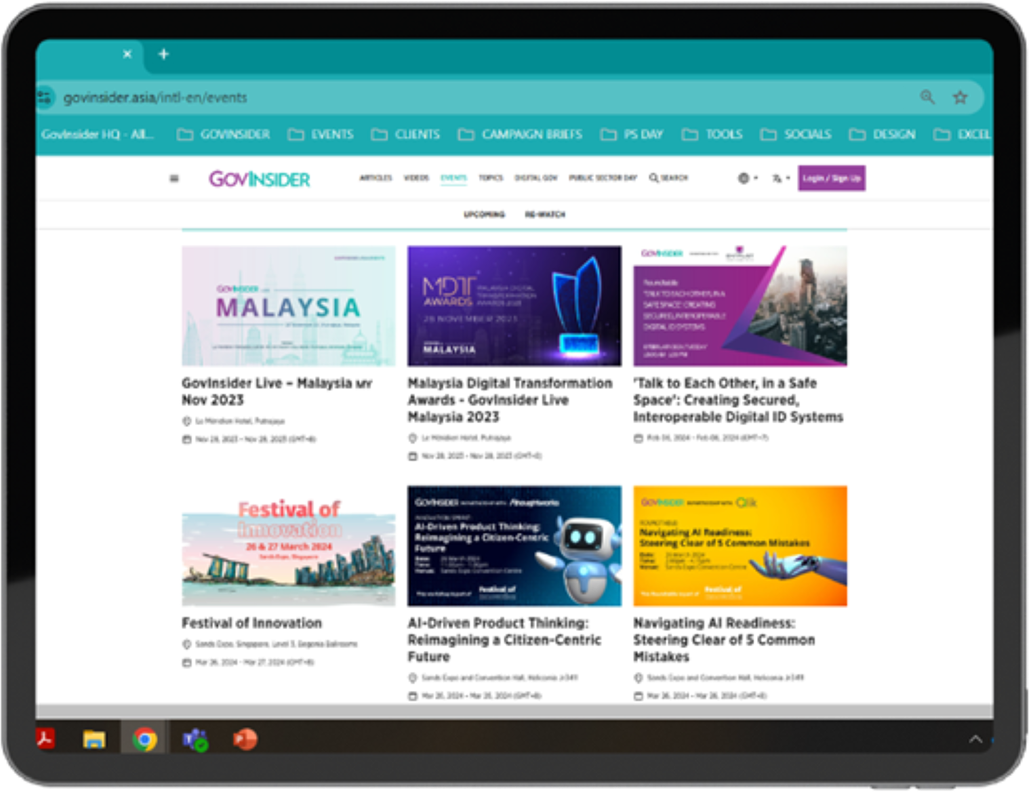Click the site search magnifier icon
Image resolution: width=1029 pixels, height=792 pixels.
pos(654,178)
